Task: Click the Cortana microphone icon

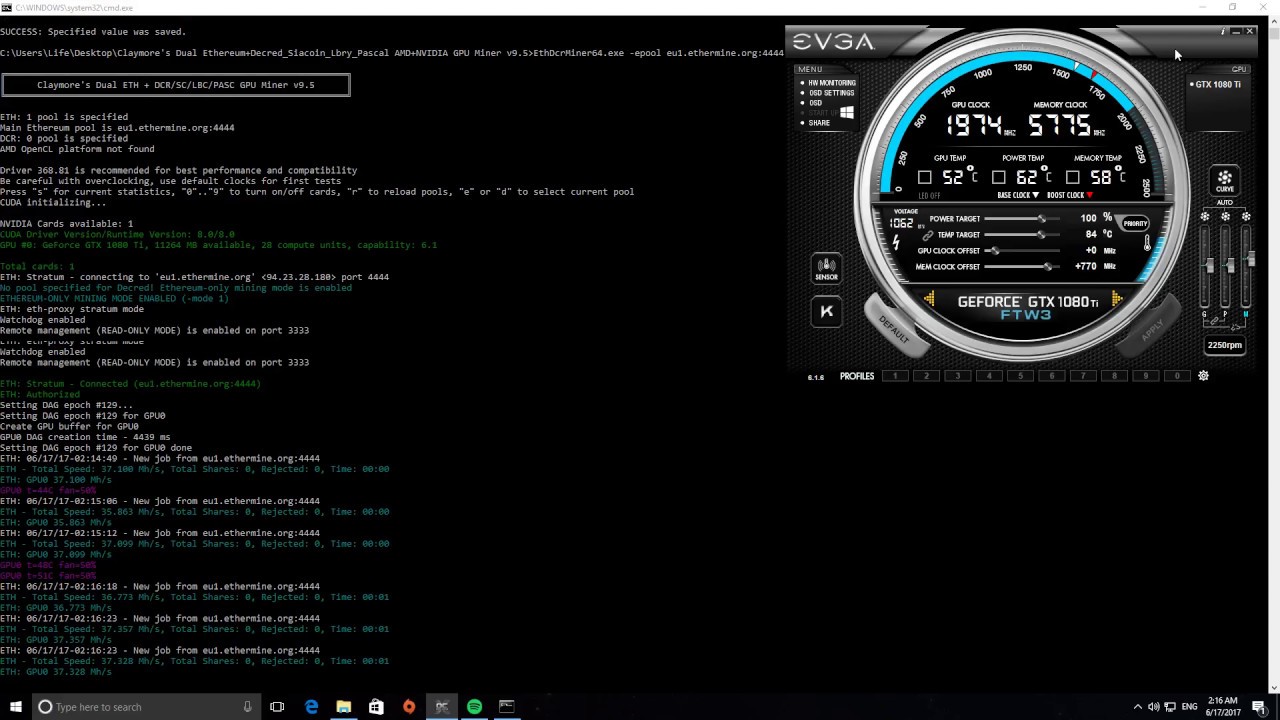Action: click(x=247, y=707)
